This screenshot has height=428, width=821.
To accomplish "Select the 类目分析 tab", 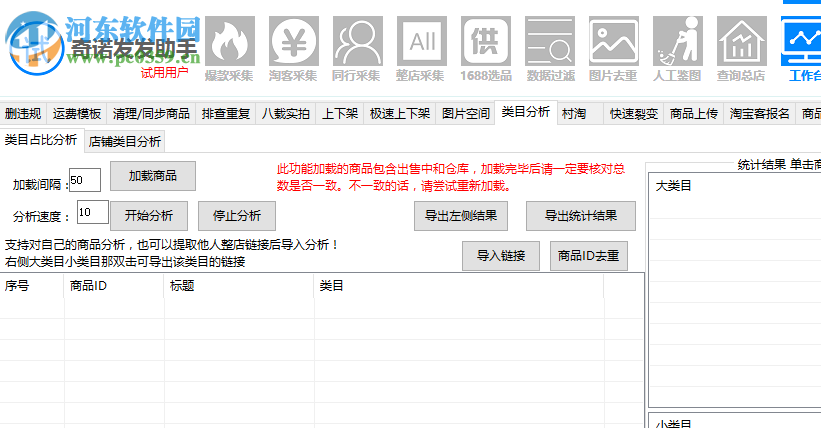I will pyautogui.click(x=526, y=112).
